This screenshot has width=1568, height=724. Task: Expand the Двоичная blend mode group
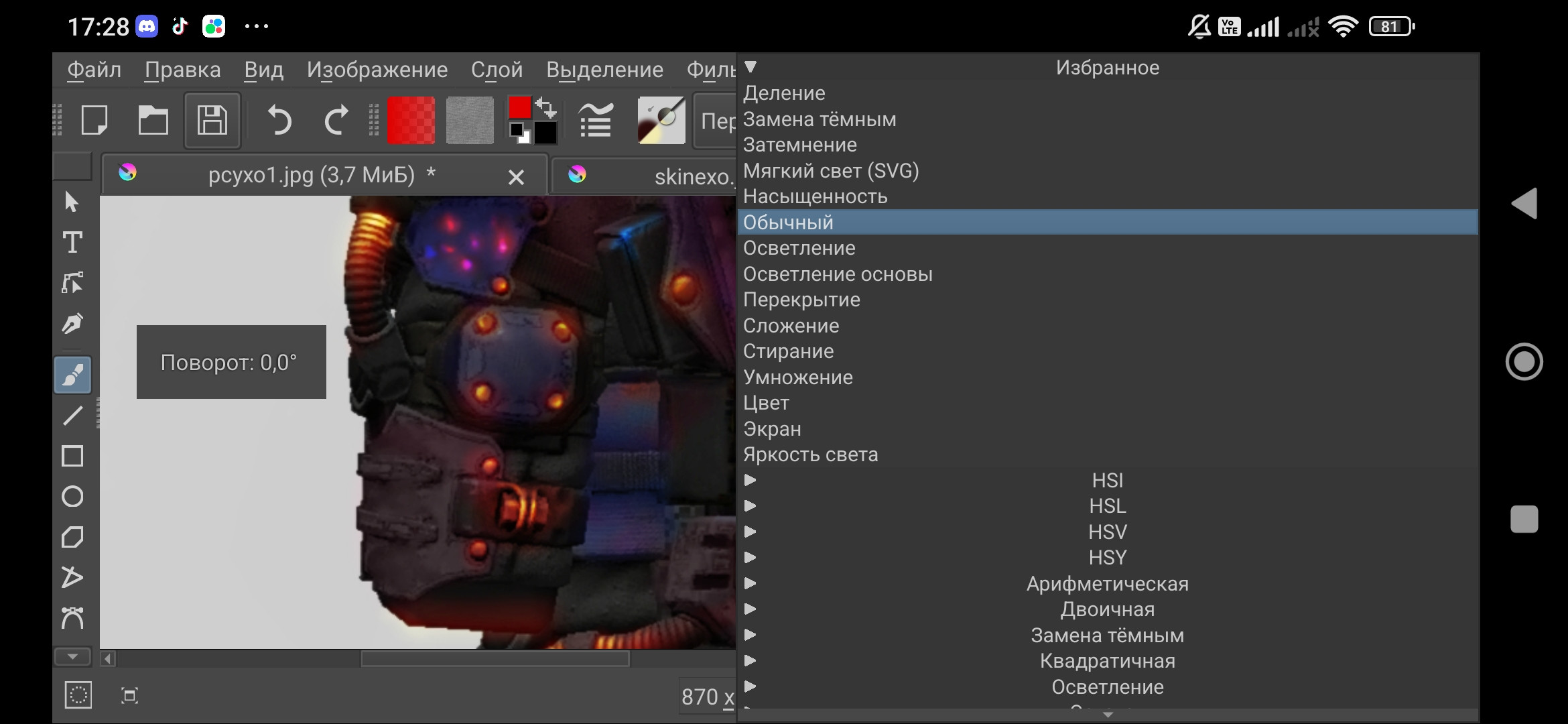[750, 609]
